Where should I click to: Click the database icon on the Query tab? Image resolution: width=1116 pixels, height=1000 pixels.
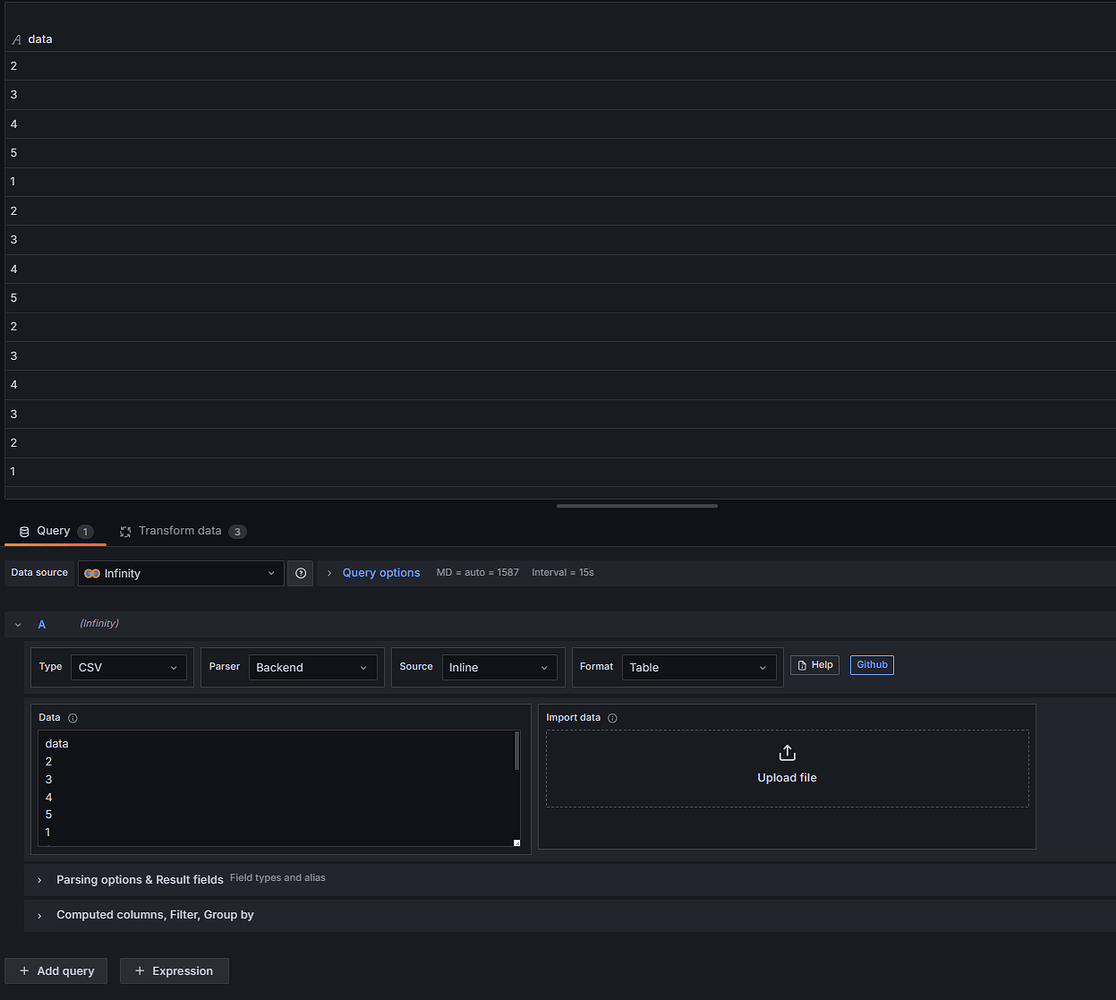pos(23,531)
